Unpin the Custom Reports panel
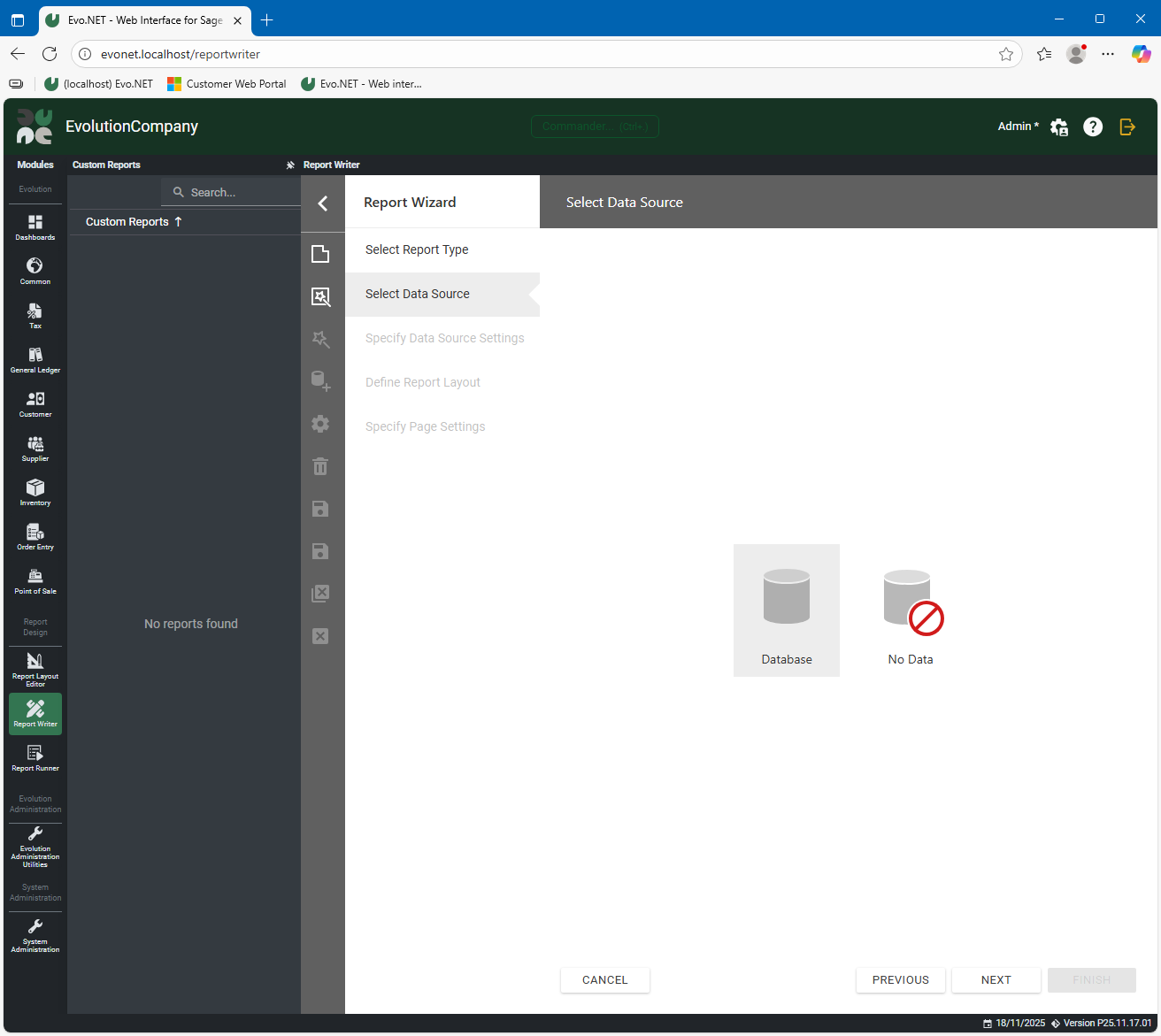 (x=290, y=165)
